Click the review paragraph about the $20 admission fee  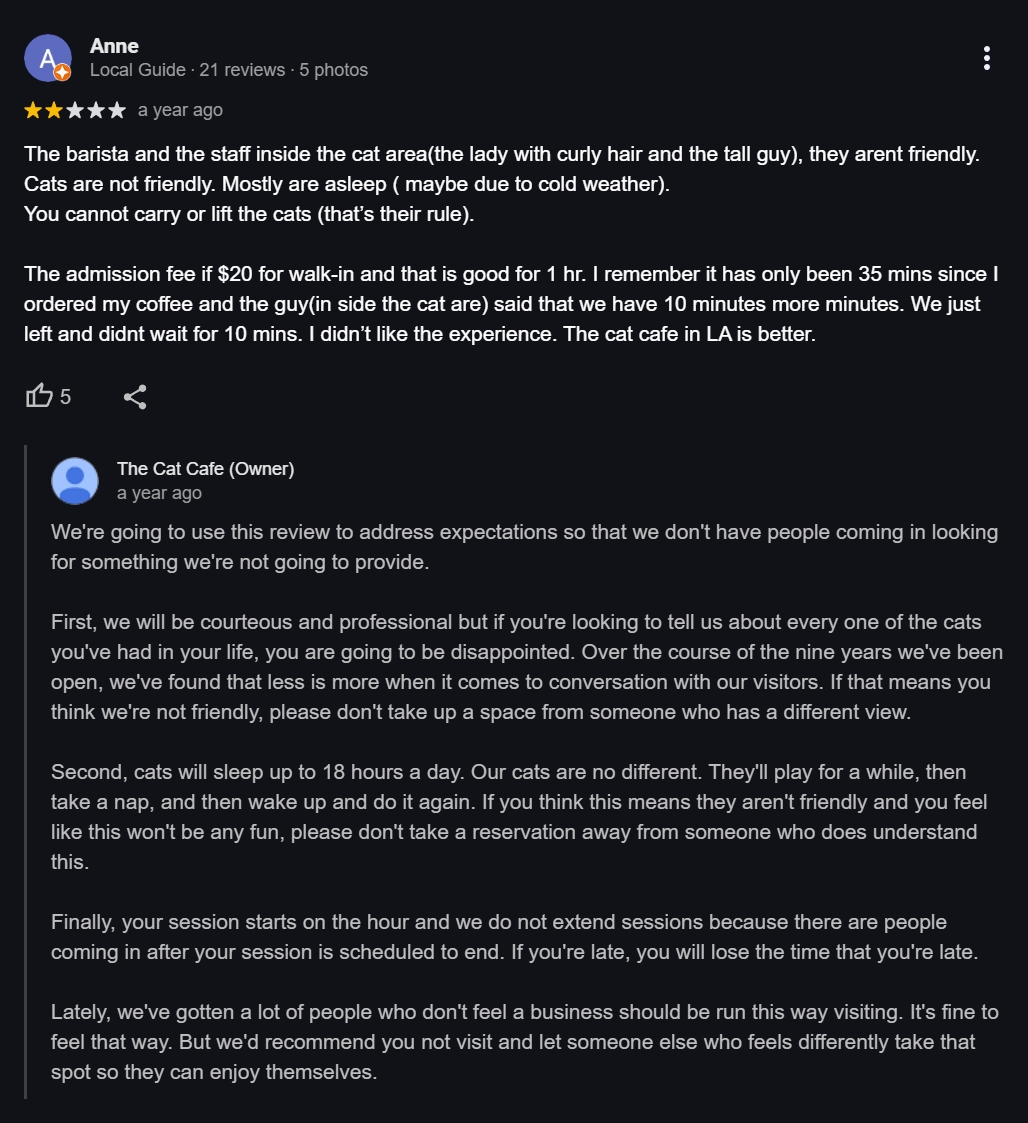tap(510, 304)
